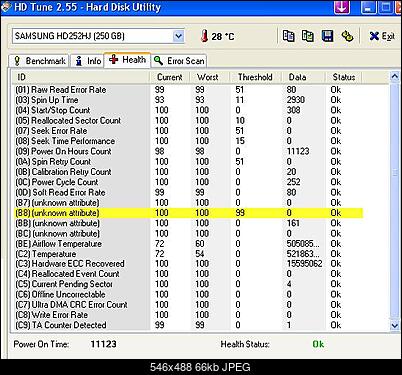Open the Error Scan tab
This screenshot has width=402, height=375.
pyautogui.click(x=179, y=61)
